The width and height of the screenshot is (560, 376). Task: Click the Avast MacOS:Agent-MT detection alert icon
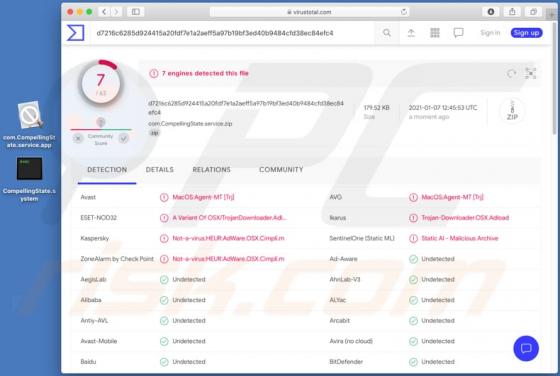click(x=164, y=197)
